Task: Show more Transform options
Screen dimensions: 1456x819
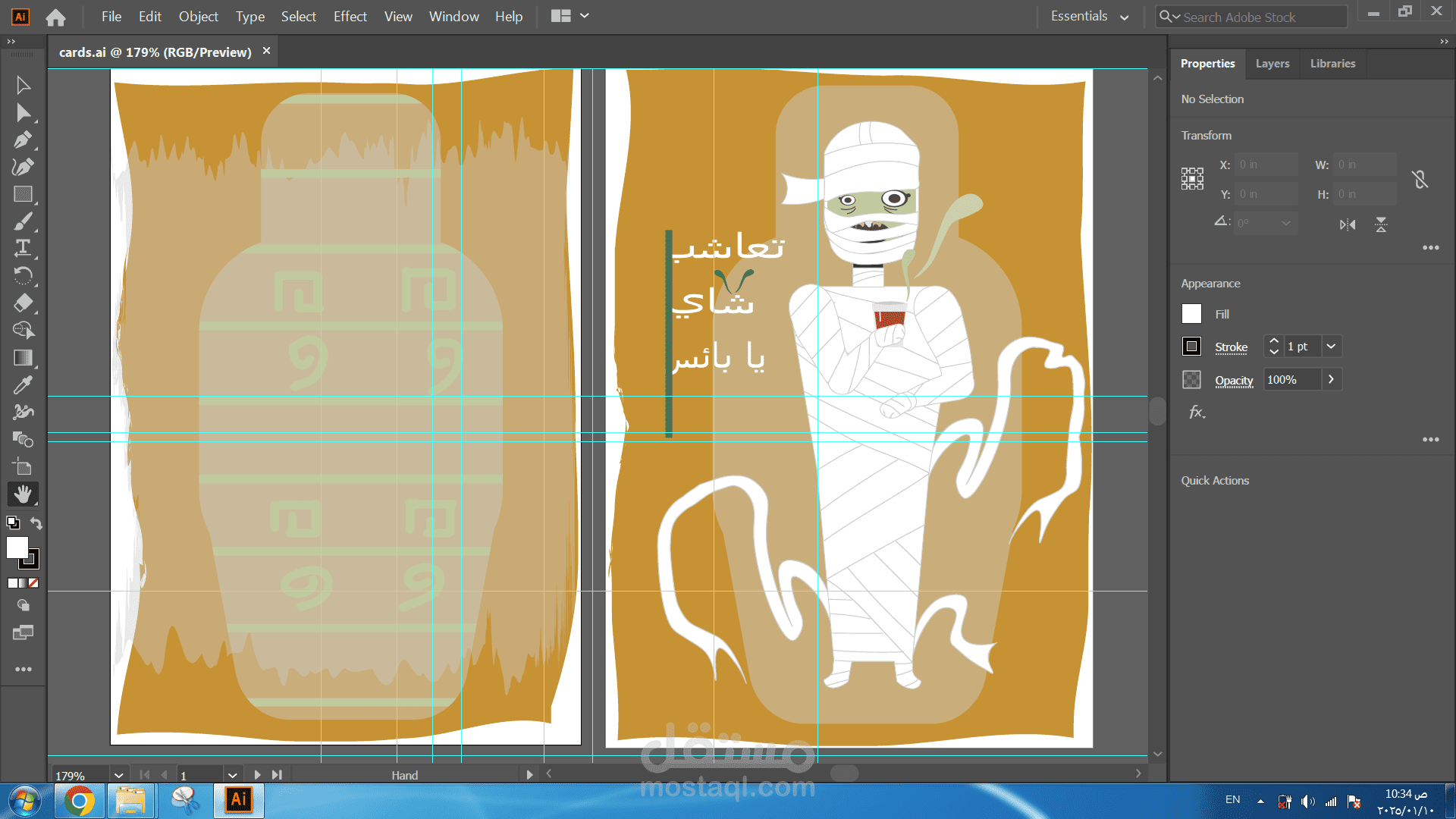Action: (x=1431, y=248)
